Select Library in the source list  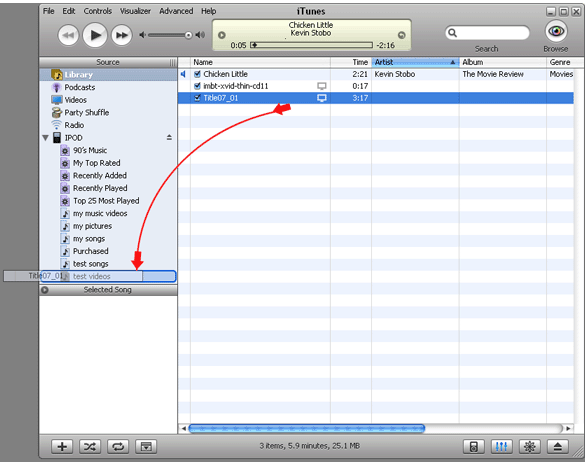(x=108, y=75)
